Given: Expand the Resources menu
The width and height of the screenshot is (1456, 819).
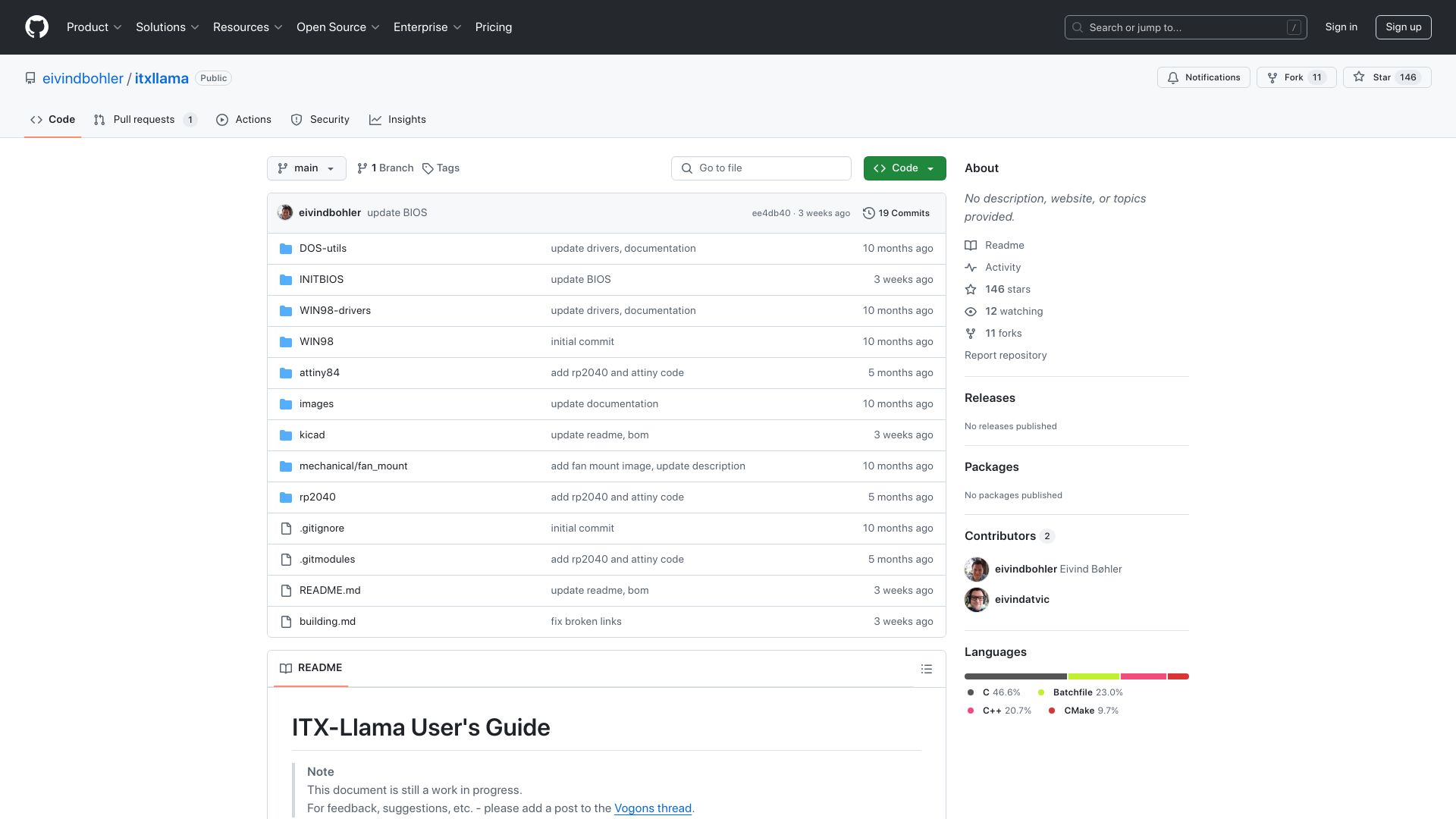Looking at the screenshot, I should (248, 27).
